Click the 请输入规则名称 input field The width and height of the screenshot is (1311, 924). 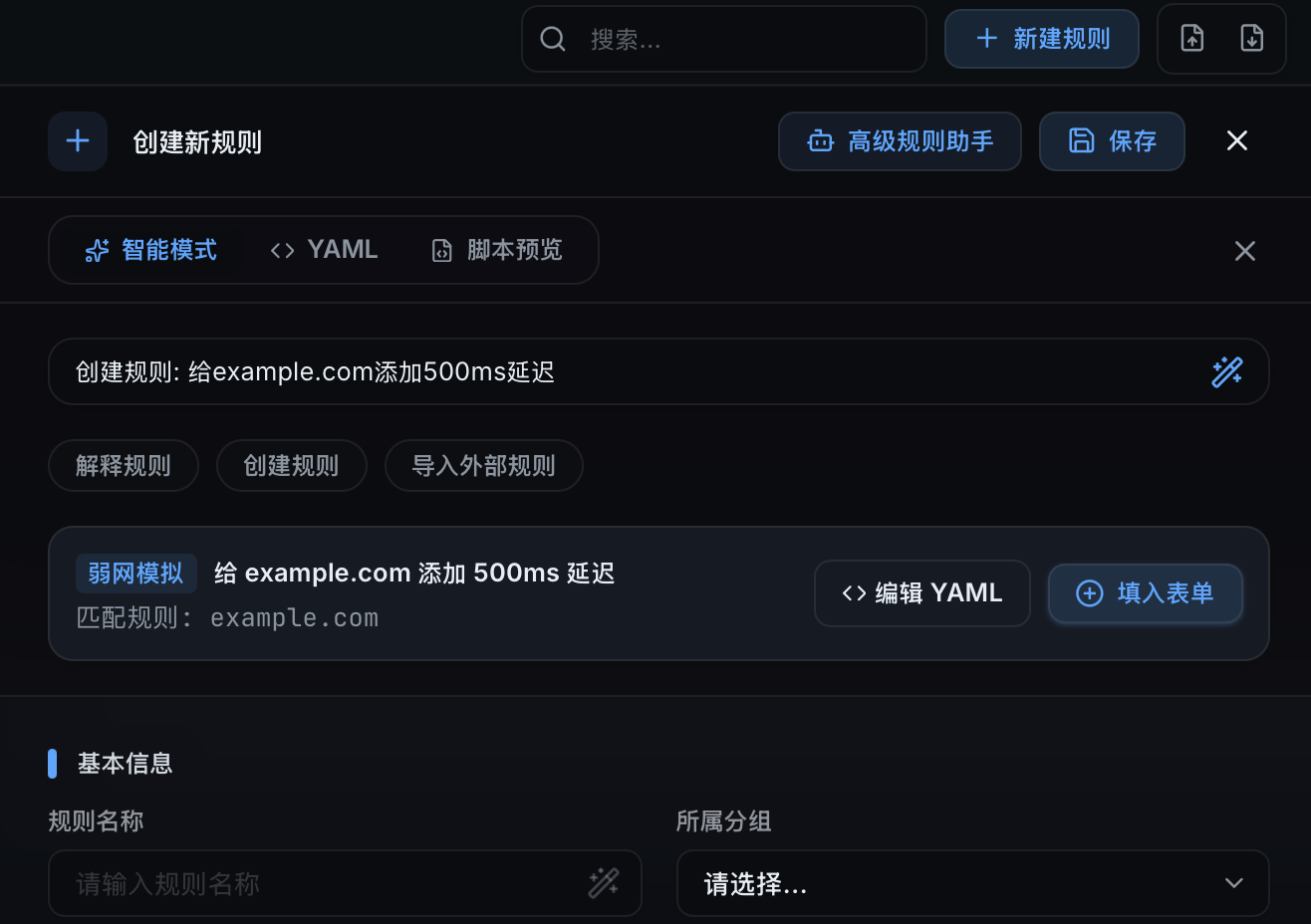coord(299,882)
